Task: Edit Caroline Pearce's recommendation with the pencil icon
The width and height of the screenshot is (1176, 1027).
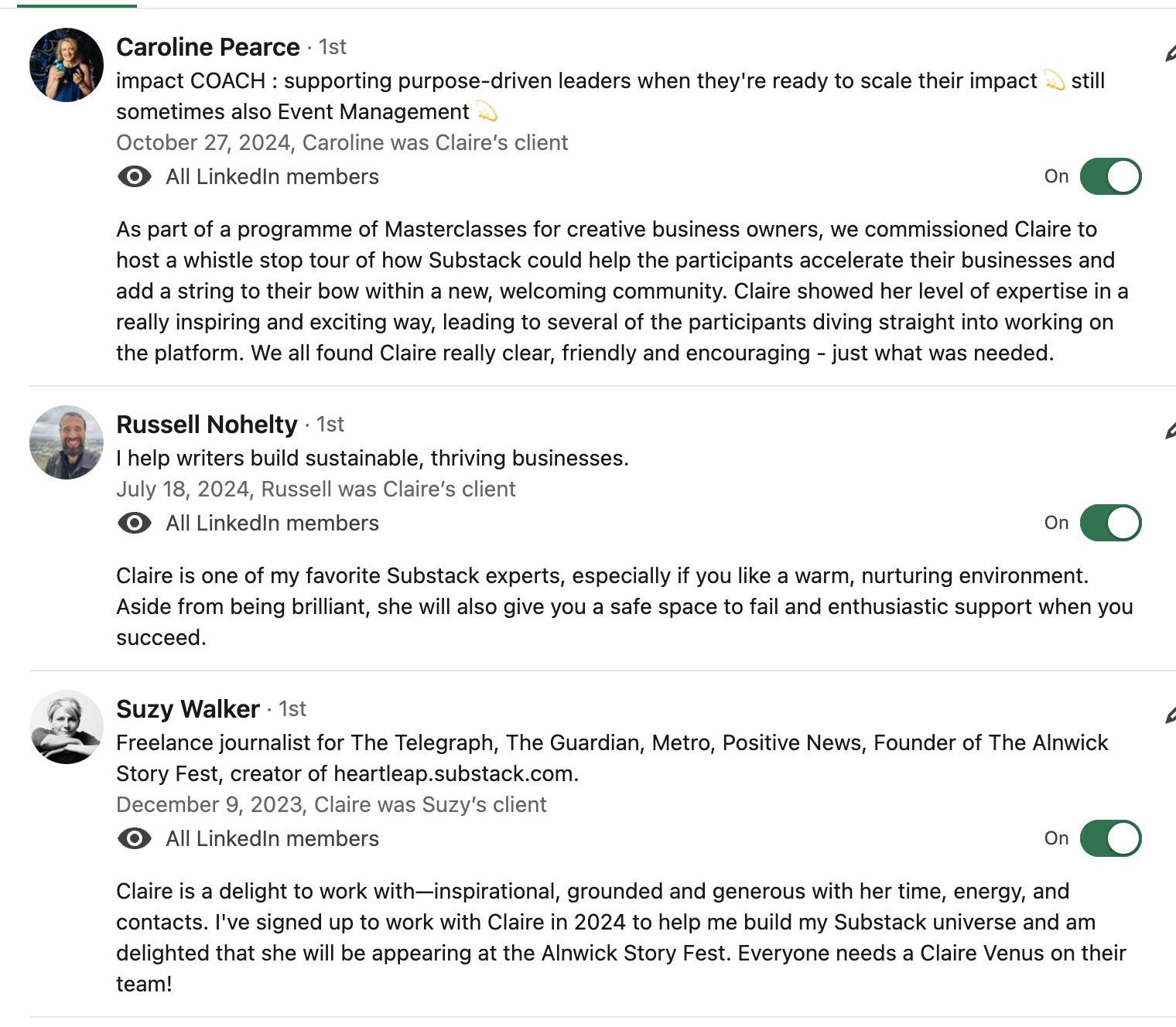Action: [x=1171, y=53]
